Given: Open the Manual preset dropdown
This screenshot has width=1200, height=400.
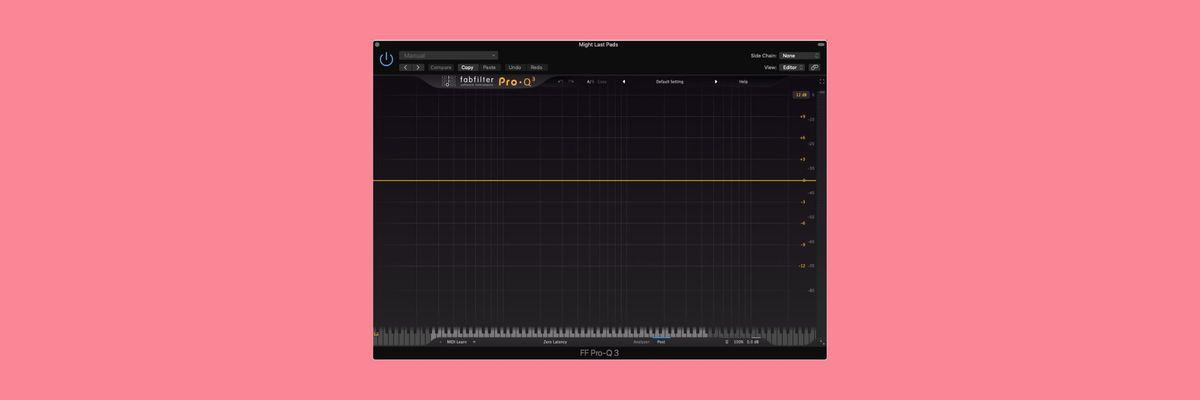Looking at the screenshot, I should [448, 55].
